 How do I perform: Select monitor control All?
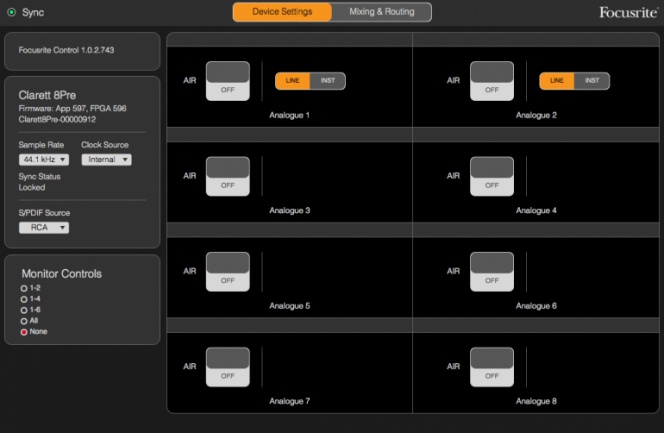pos(24,321)
